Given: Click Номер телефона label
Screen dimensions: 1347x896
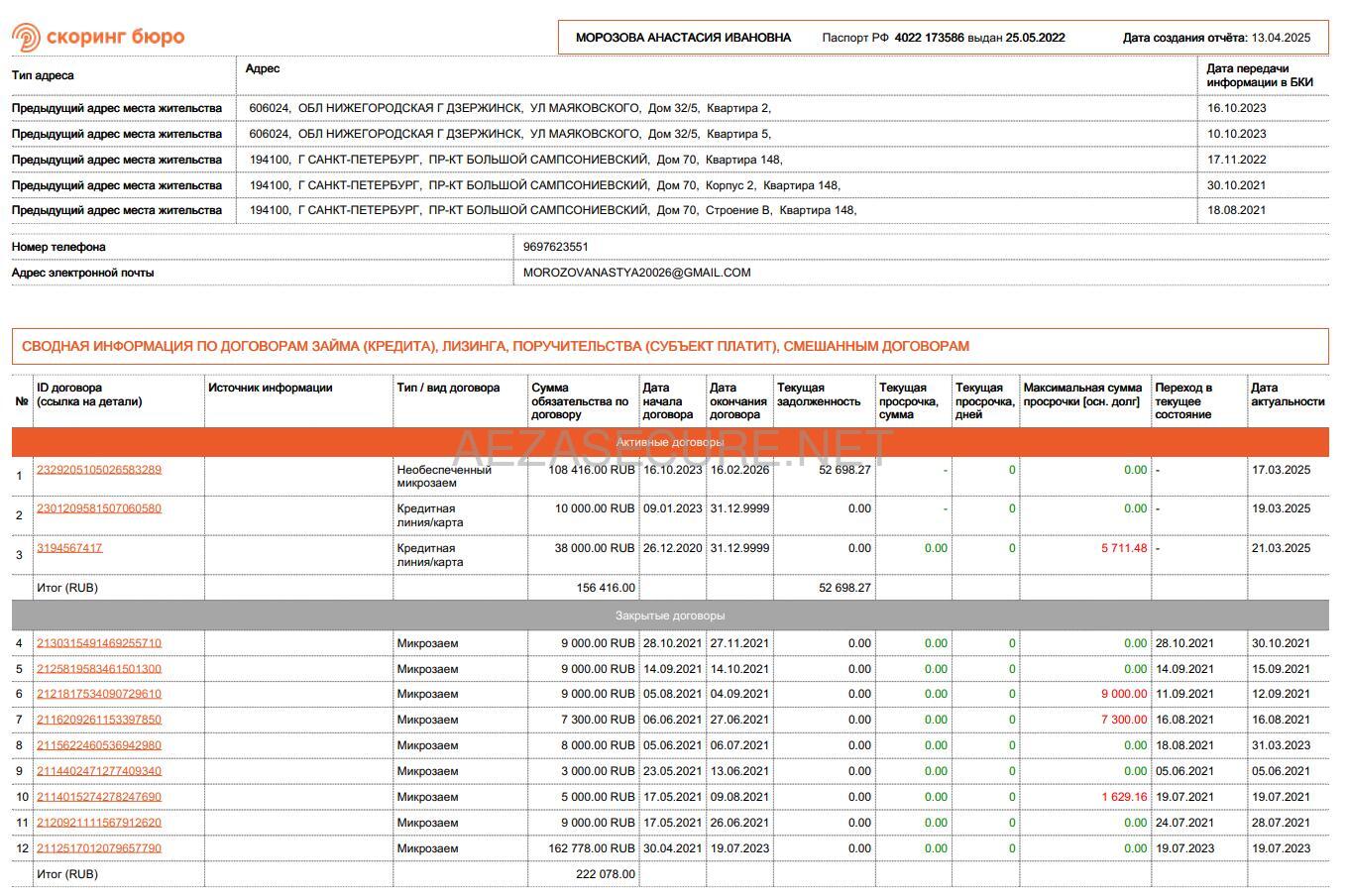Looking at the screenshot, I should 58,247.
